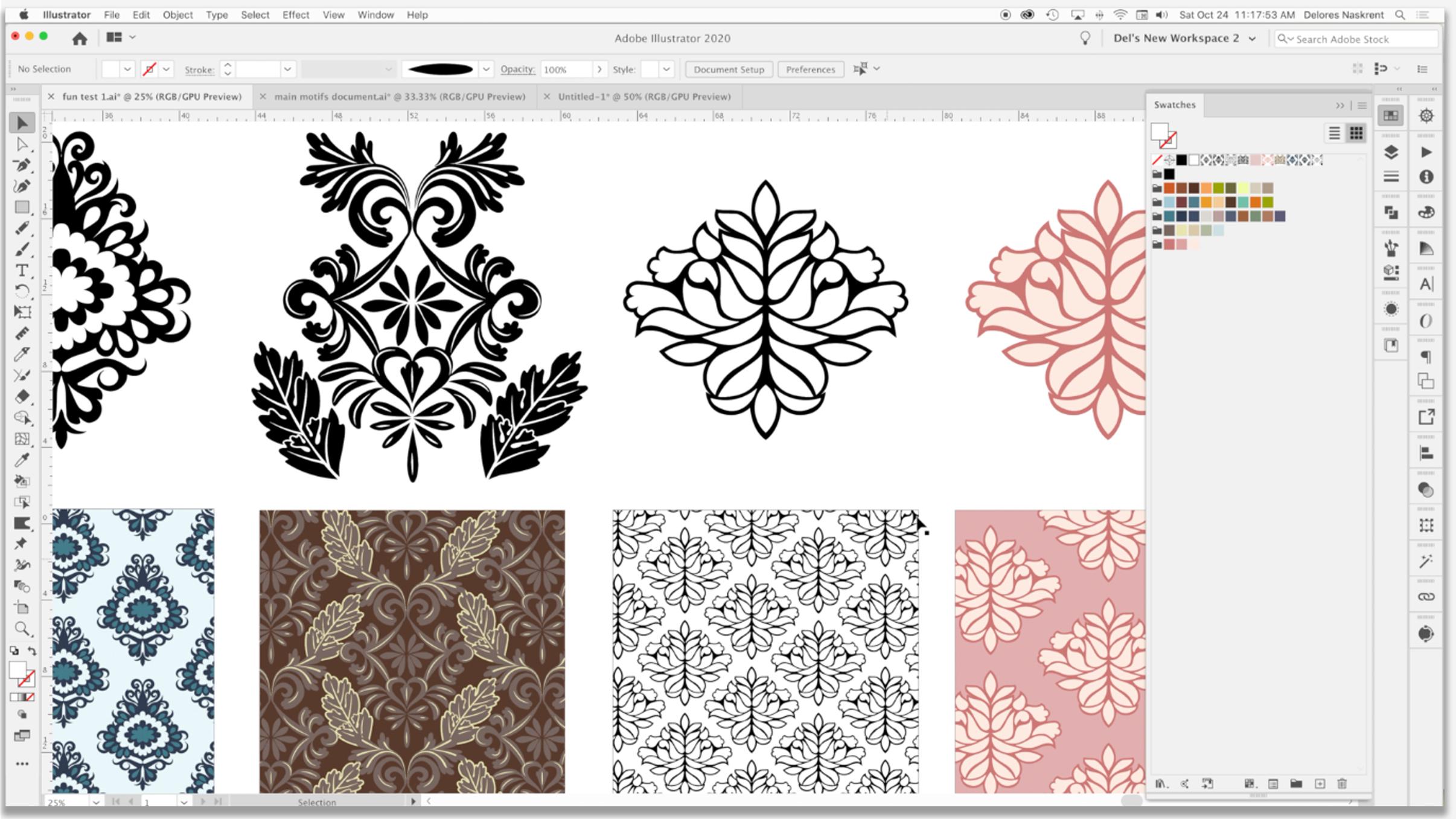Click the change screen mode button
The width and height of the screenshot is (1456, 819).
click(22, 736)
